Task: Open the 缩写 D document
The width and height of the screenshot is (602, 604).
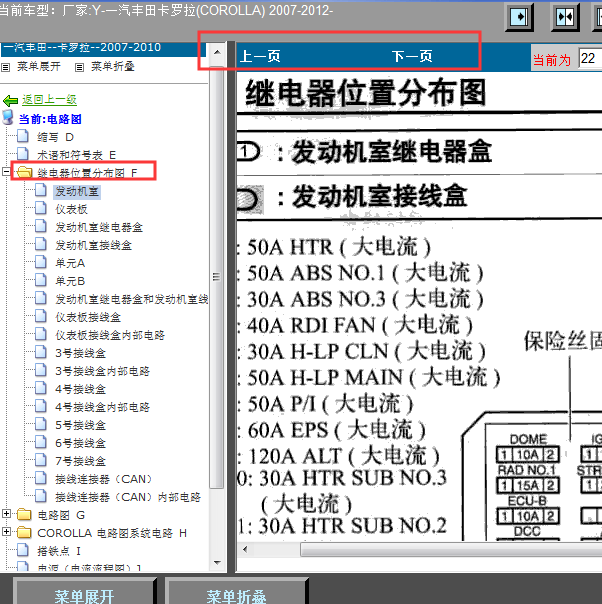Action: click(55, 137)
